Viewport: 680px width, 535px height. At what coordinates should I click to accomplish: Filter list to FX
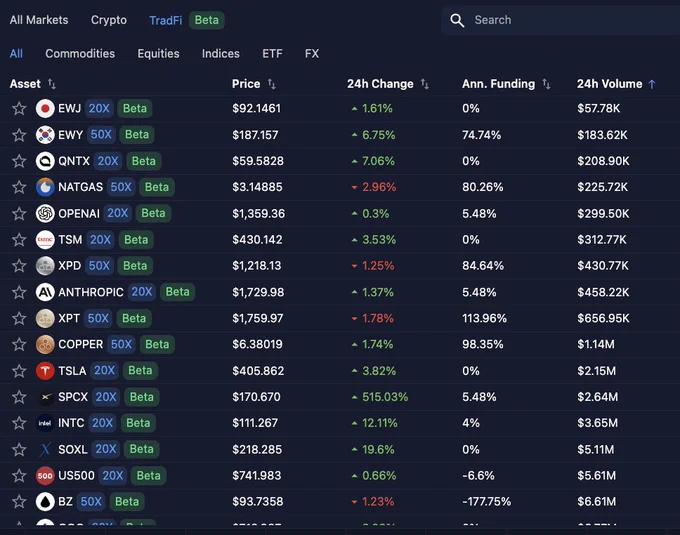[x=312, y=53]
